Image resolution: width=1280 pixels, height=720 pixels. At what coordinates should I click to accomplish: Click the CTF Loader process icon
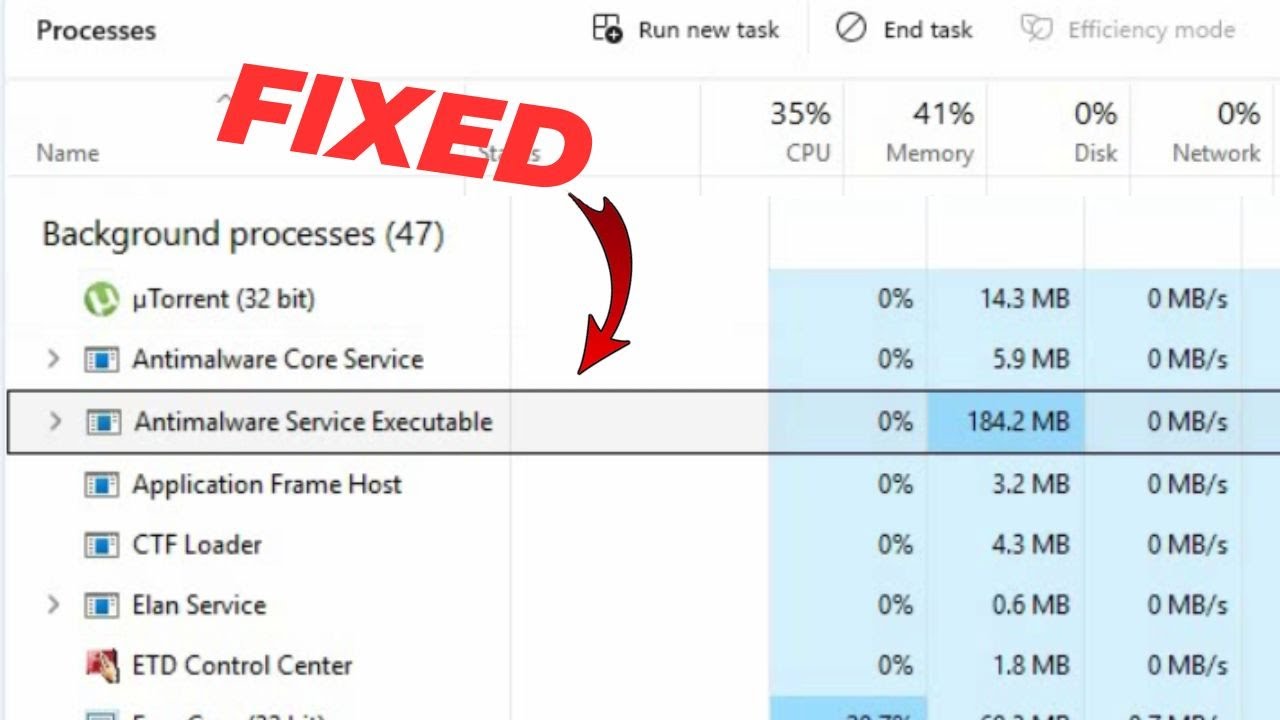click(101, 545)
